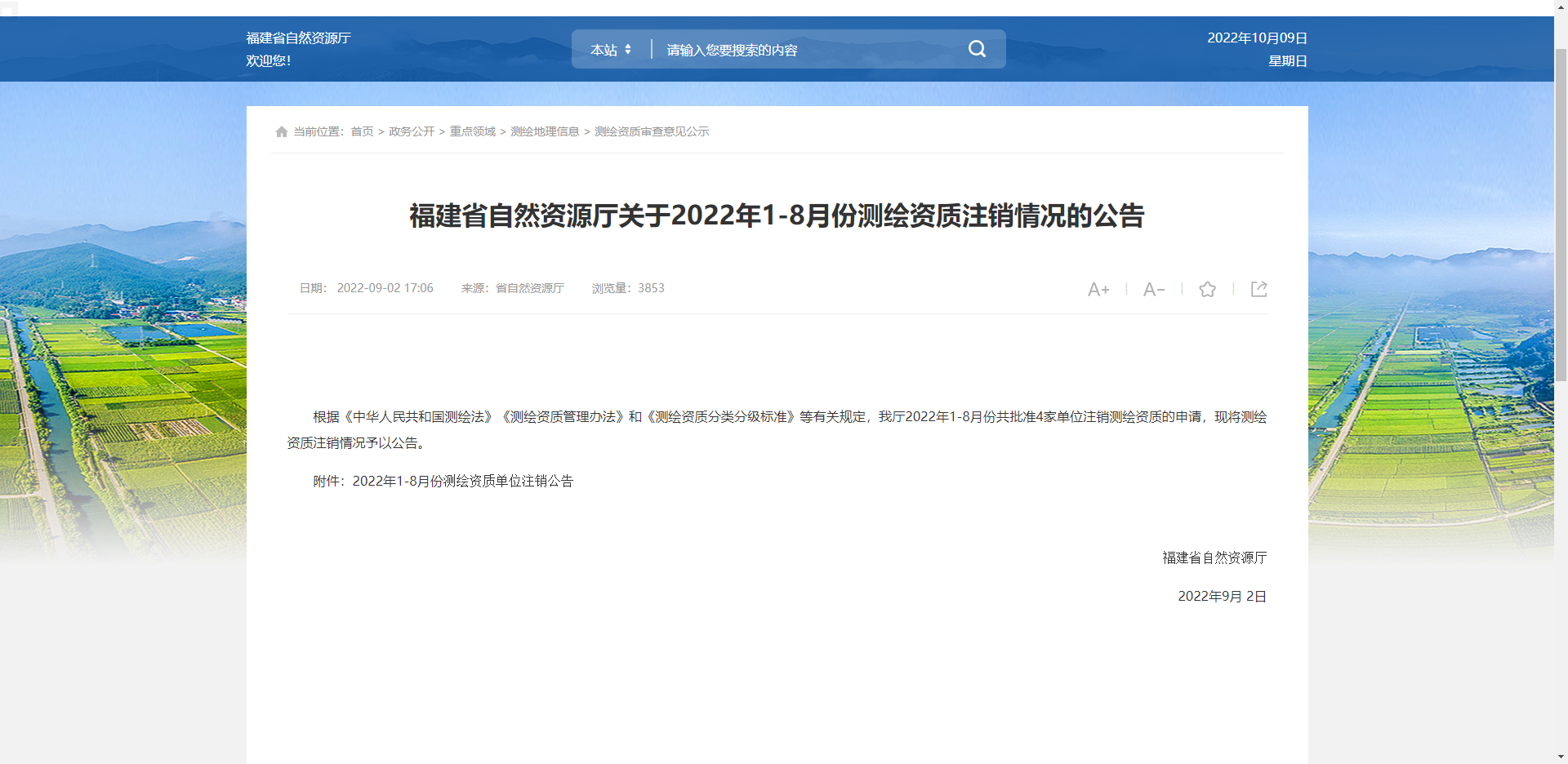1568x764 pixels.
Task: Favorite the article via the star icon
Action: [x=1207, y=289]
